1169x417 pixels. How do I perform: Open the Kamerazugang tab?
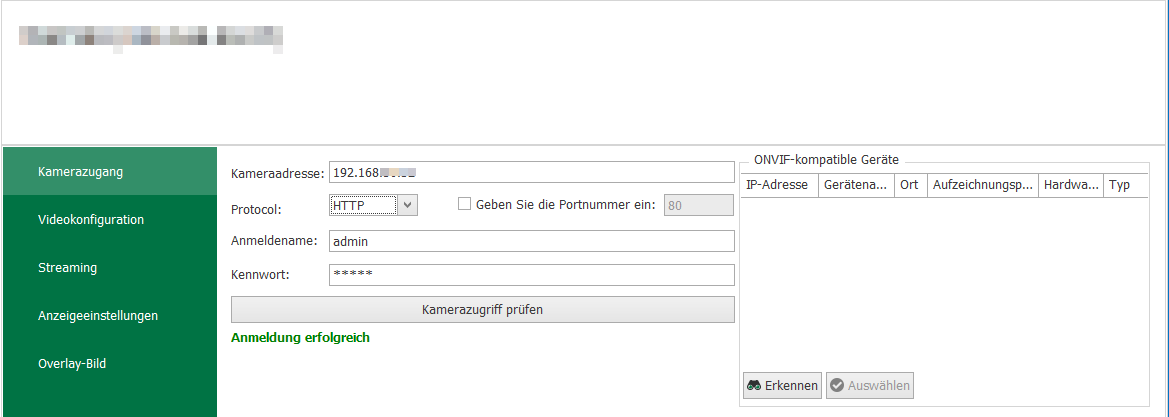tap(109, 171)
